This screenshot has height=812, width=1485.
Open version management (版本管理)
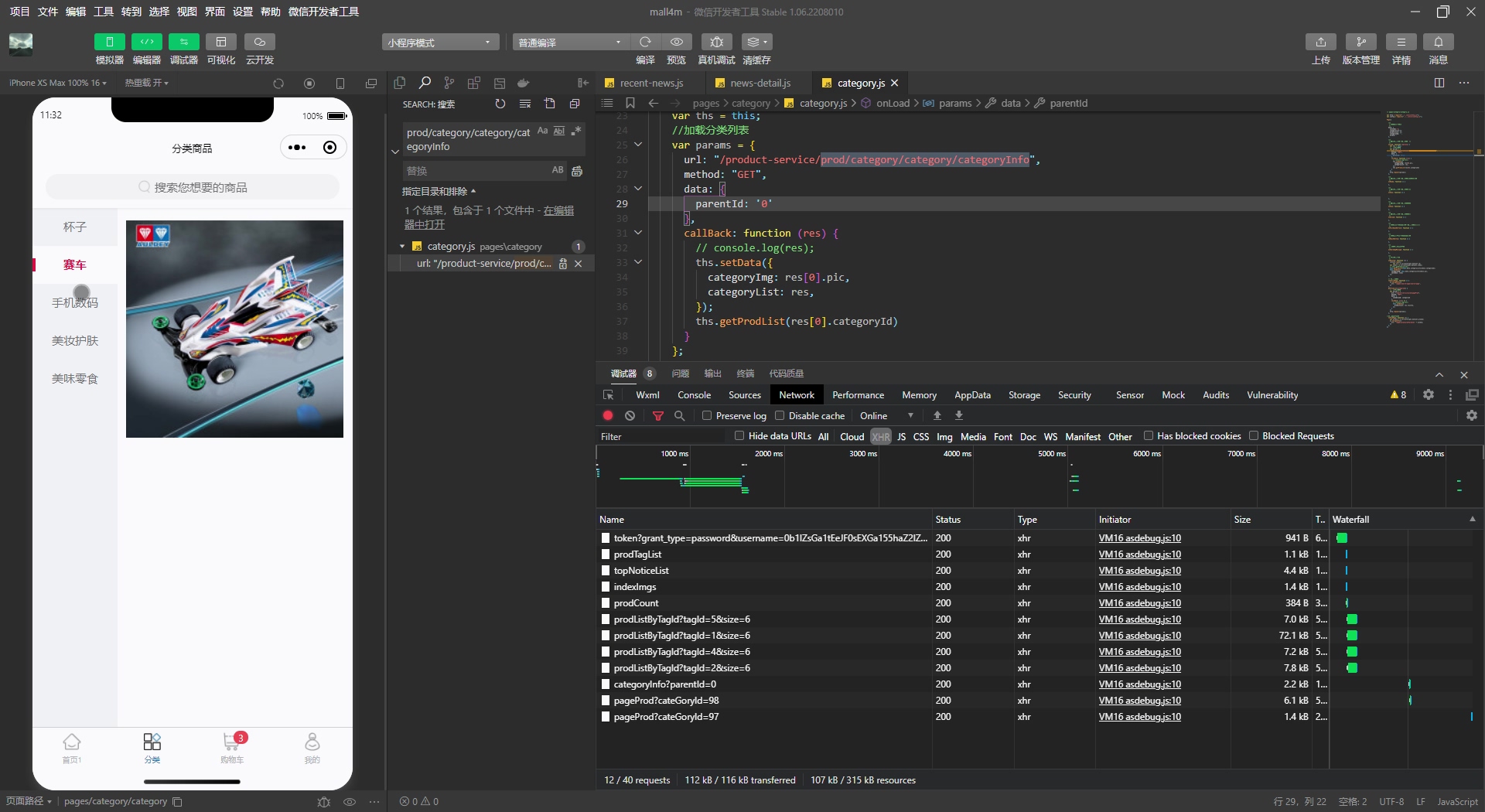click(x=1361, y=42)
